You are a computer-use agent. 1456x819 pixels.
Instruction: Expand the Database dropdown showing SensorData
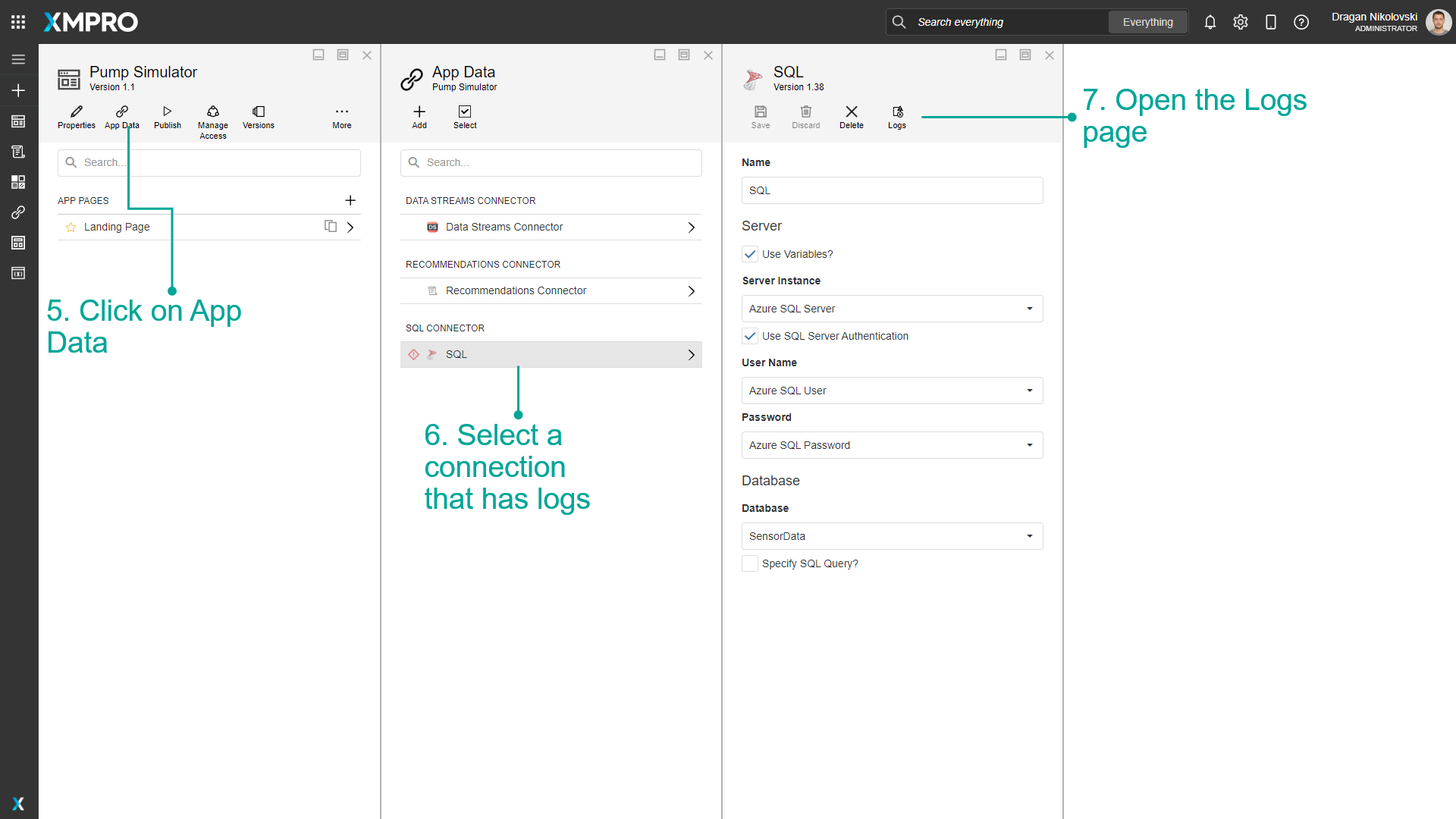coord(1030,536)
